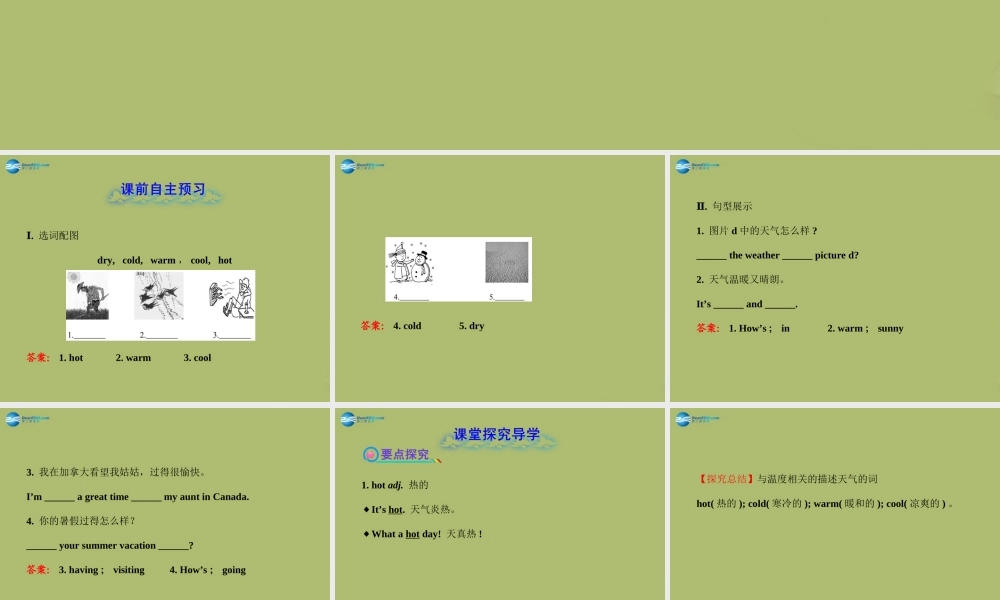Click the picture of man under hot sun

click(87, 295)
